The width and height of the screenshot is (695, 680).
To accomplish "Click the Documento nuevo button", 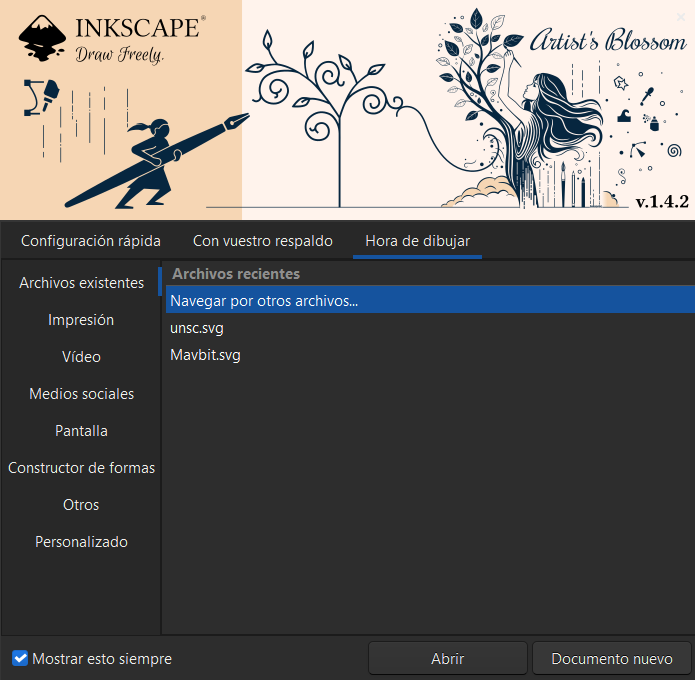I will tap(612, 658).
